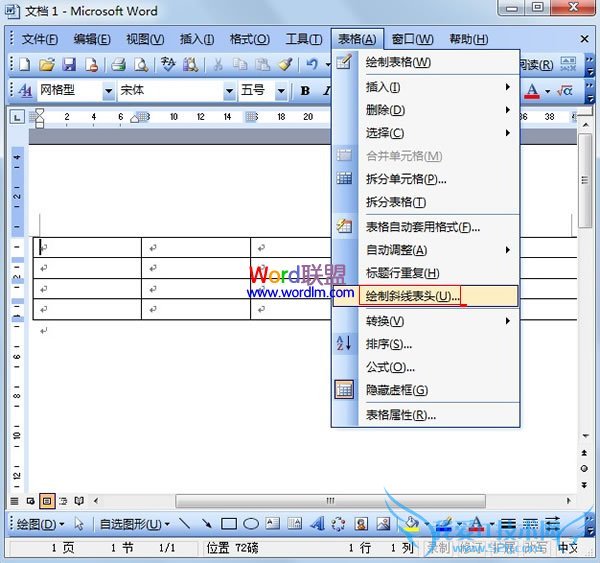This screenshot has width=600, height=563.
Task: Click the Copy icon
Action: 240,64
